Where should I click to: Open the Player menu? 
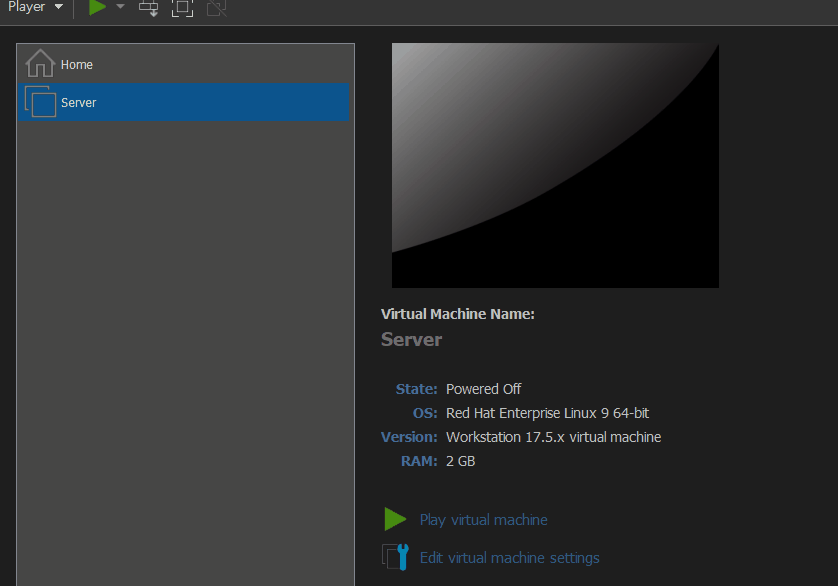point(35,7)
